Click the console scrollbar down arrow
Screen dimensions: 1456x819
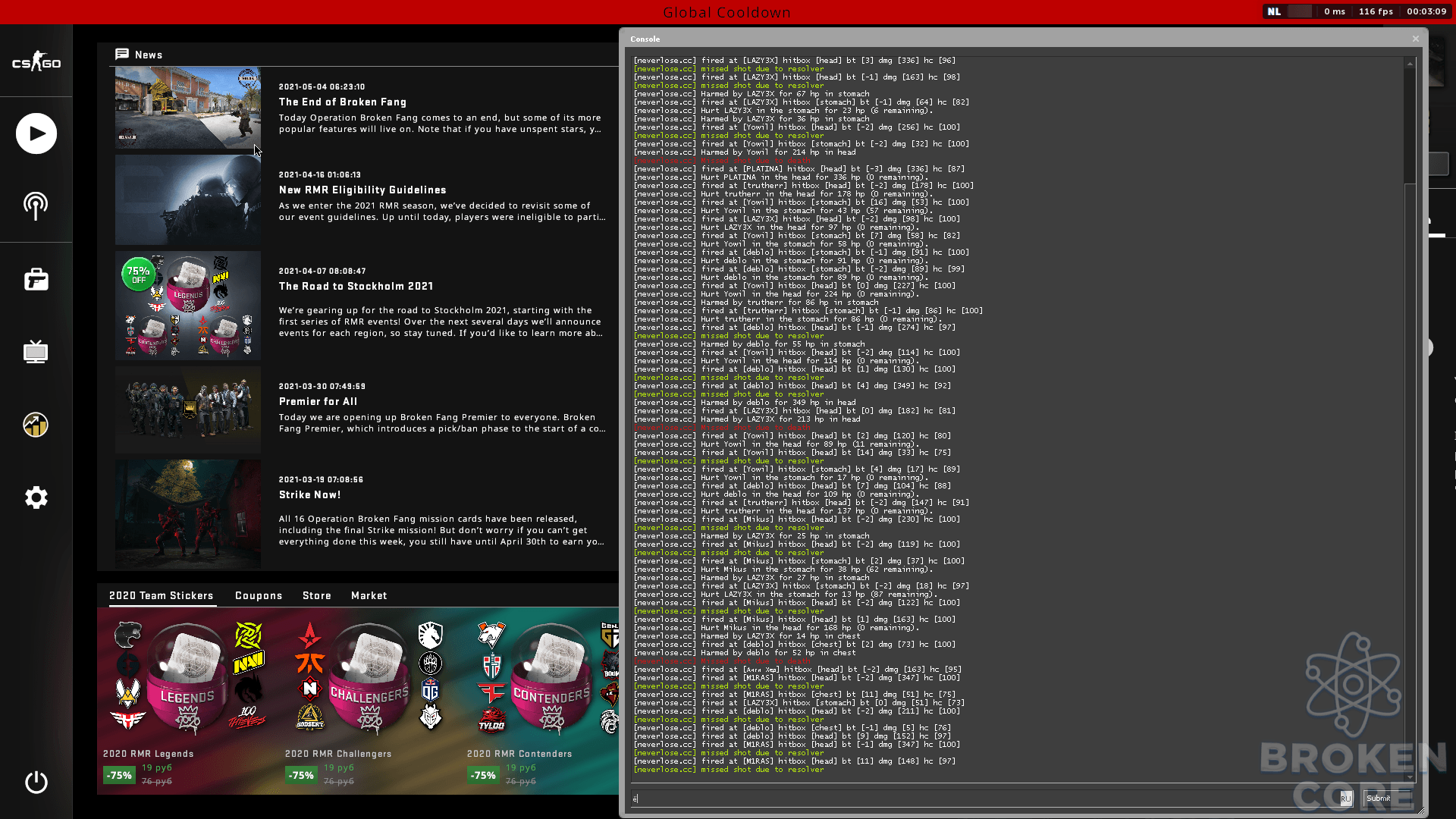[1410, 777]
